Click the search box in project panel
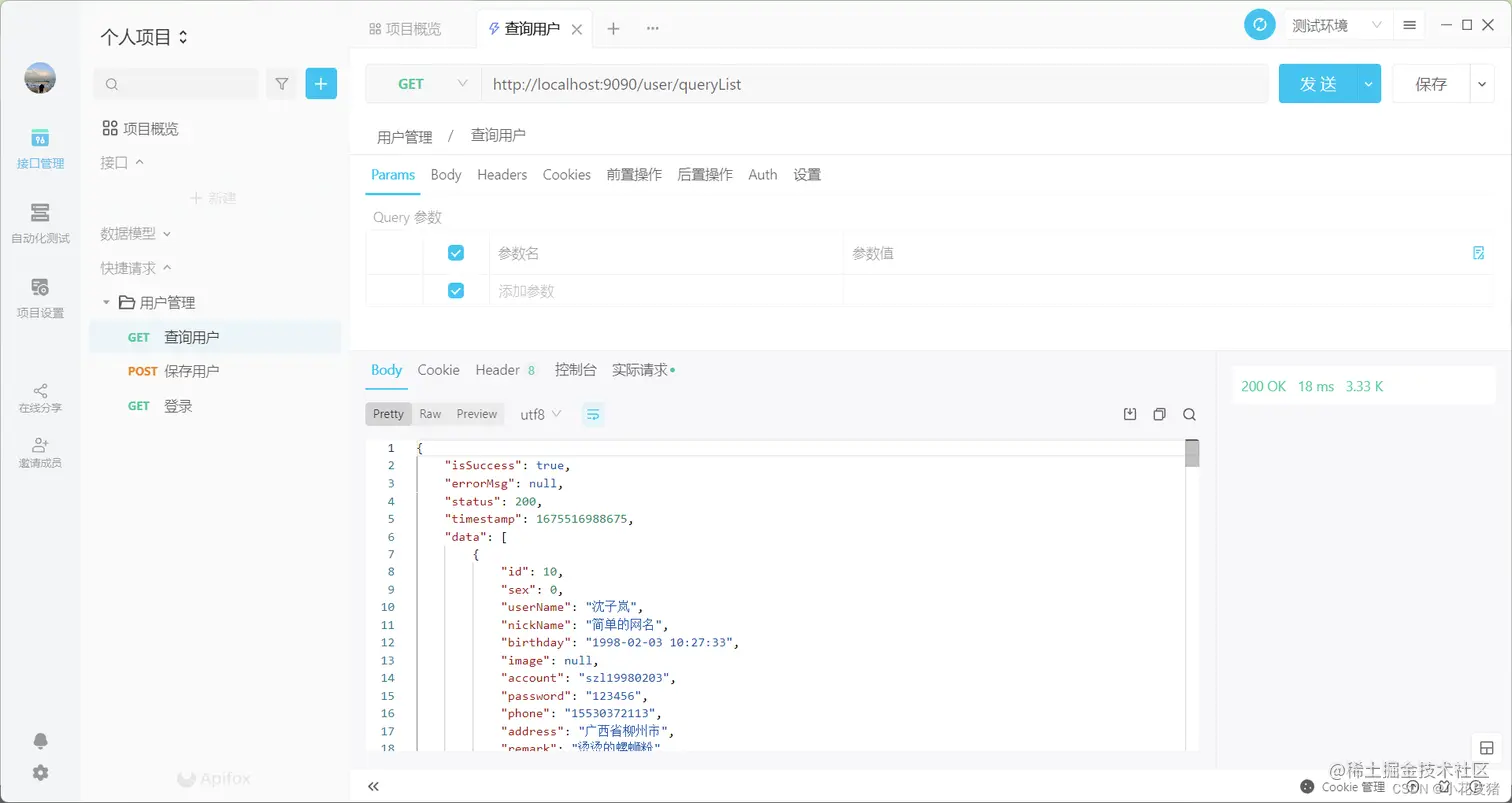Viewport: 1512px width, 803px height. (176, 84)
